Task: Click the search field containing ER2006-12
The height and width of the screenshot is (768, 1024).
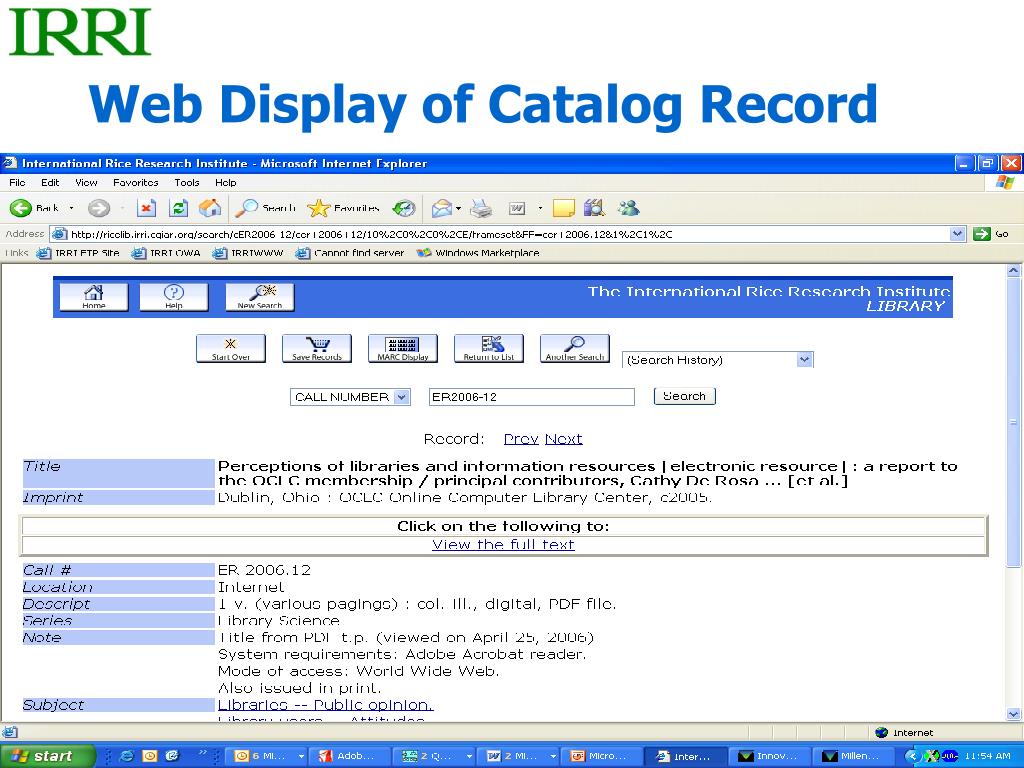Action: click(x=532, y=396)
